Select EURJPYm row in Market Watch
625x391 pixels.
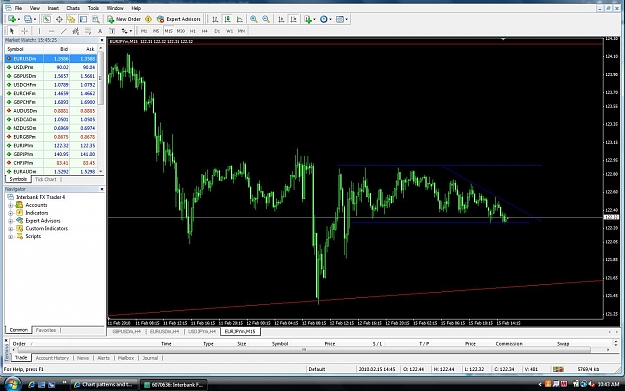coord(51,145)
